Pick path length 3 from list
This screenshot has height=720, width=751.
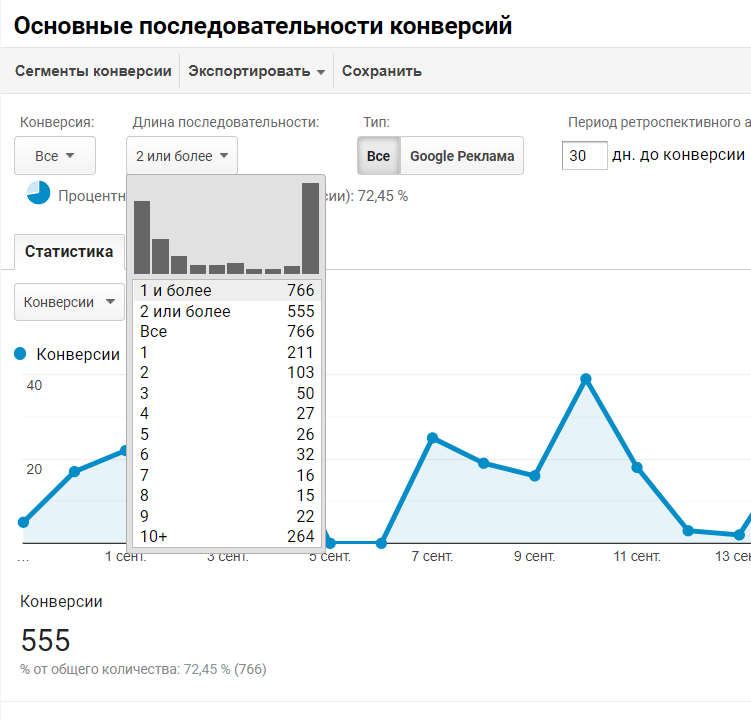(226, 393)
